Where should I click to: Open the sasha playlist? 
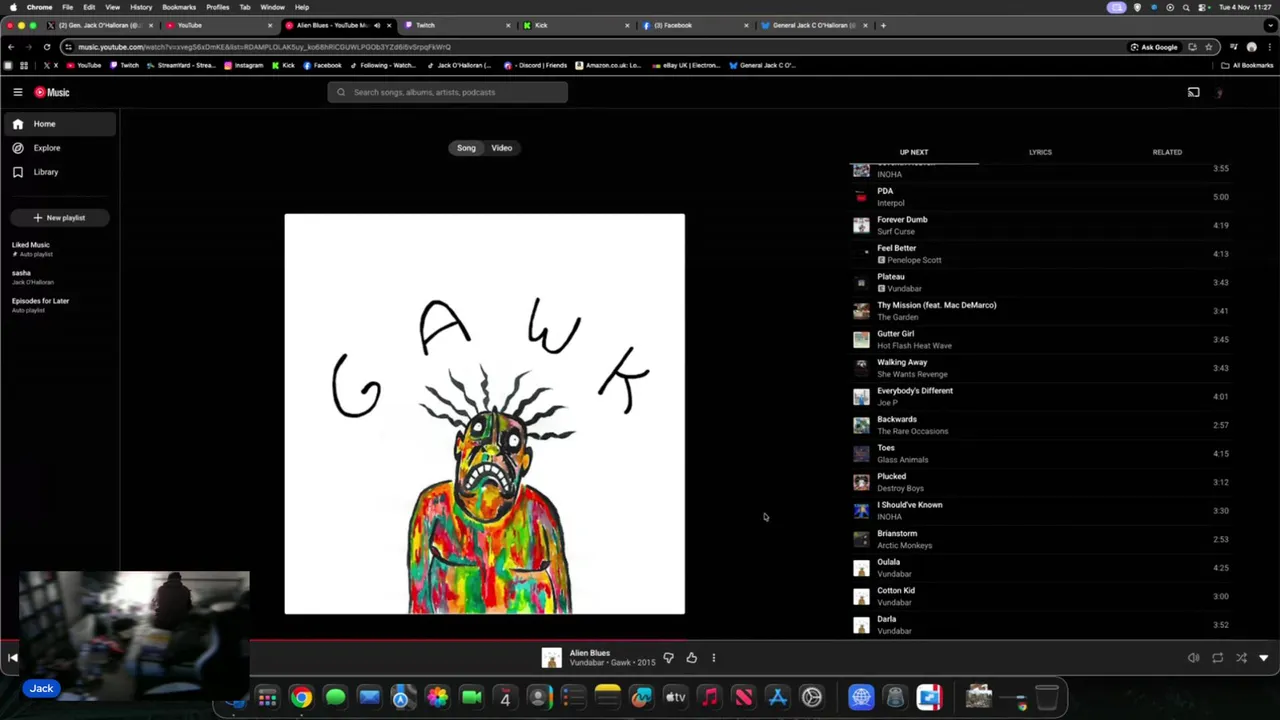(x=60, y=277)
